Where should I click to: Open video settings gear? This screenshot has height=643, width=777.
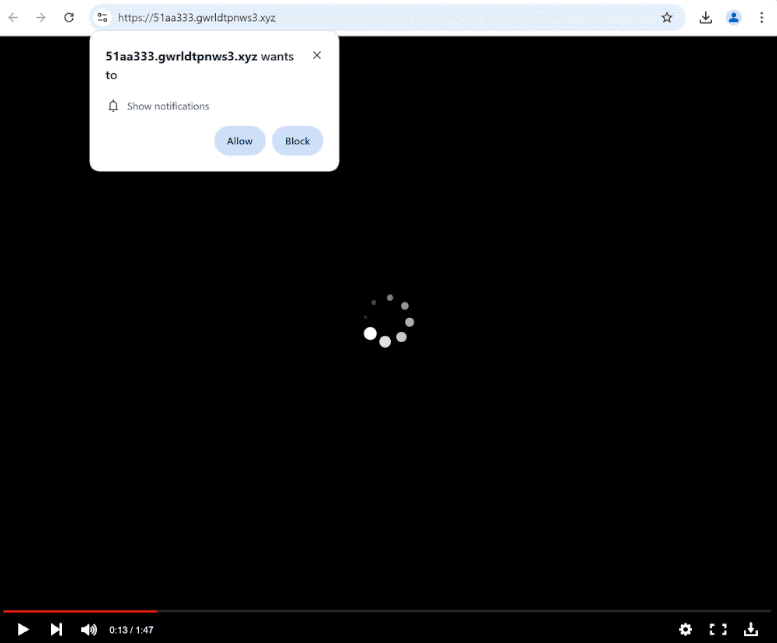(685, 630)
